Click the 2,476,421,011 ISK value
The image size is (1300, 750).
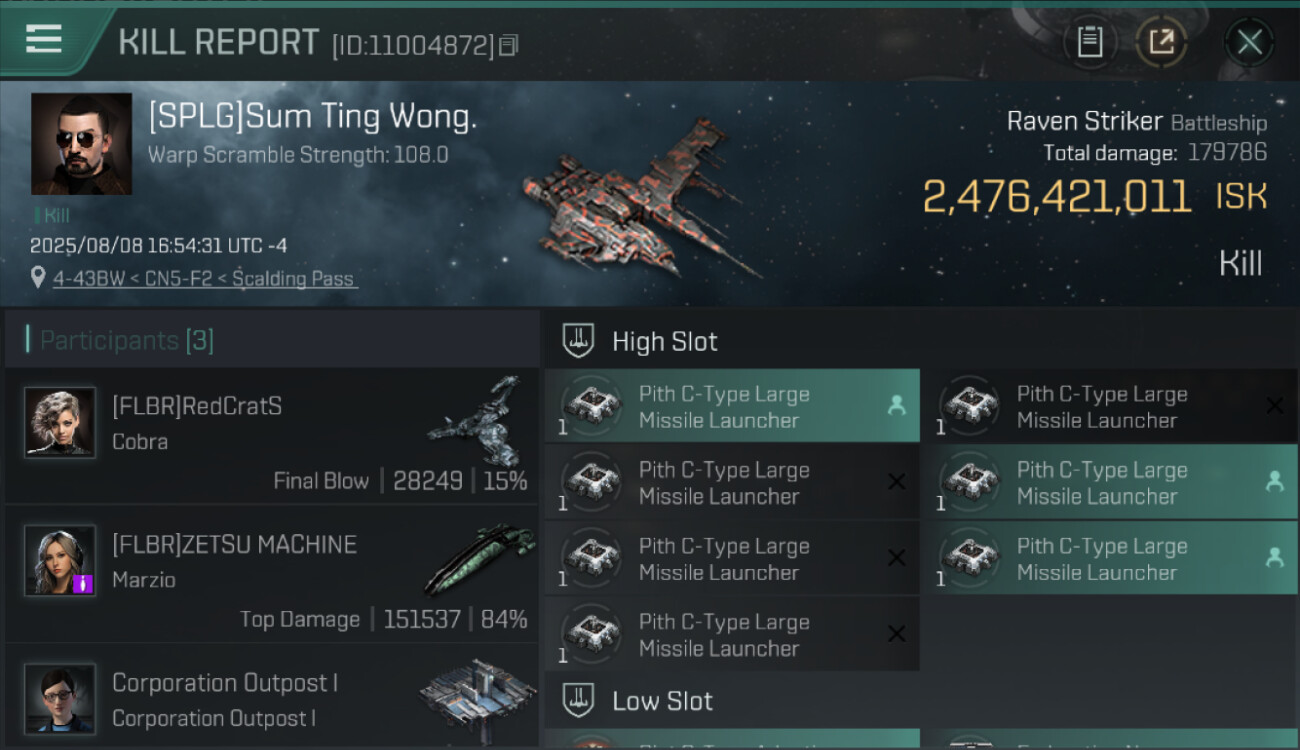(1057, 197)
